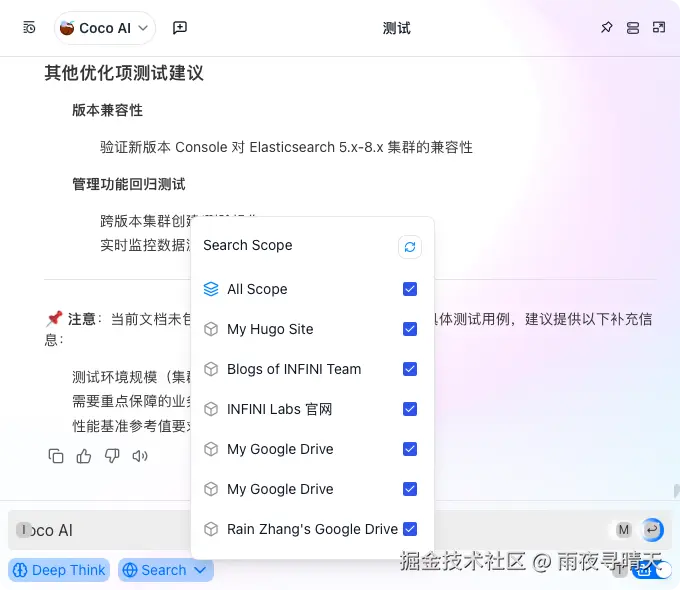This screenshot has height=590, width=680.
Task: Open the chat history panel icon
Action: click(x=29, y=28)
